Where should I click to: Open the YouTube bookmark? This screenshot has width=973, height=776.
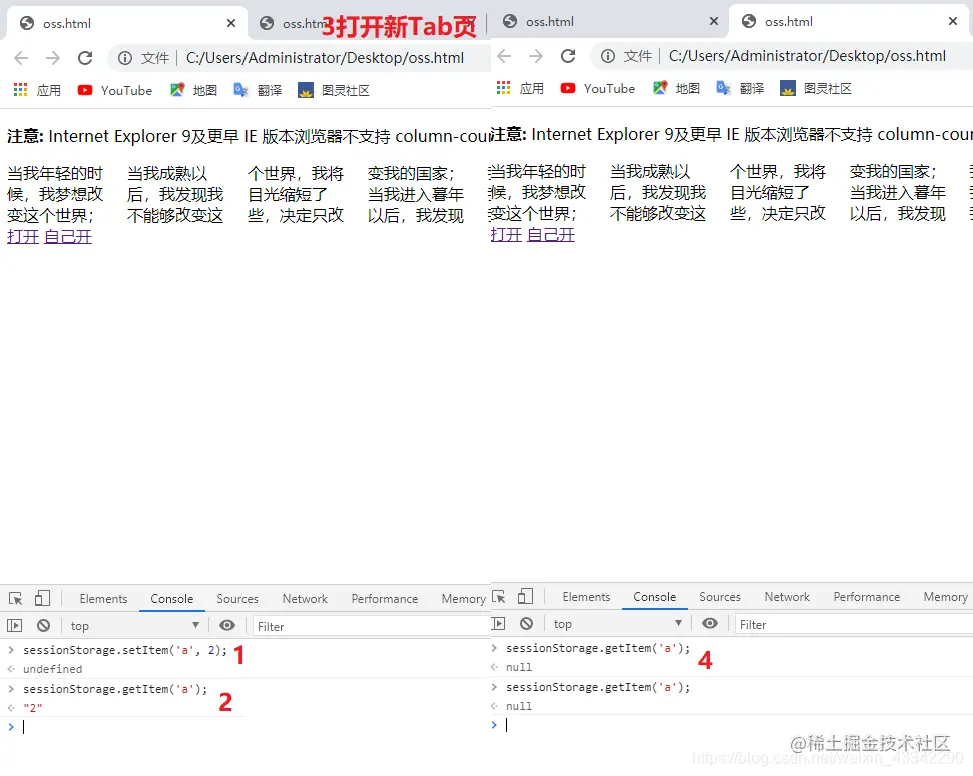[x=113, y=89]
